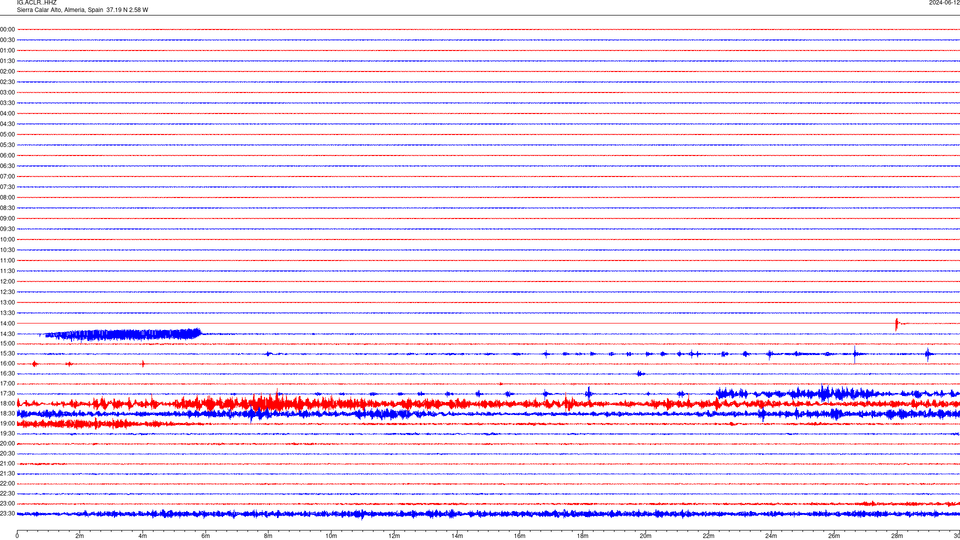Pick the 15:30 trace label

7,354
